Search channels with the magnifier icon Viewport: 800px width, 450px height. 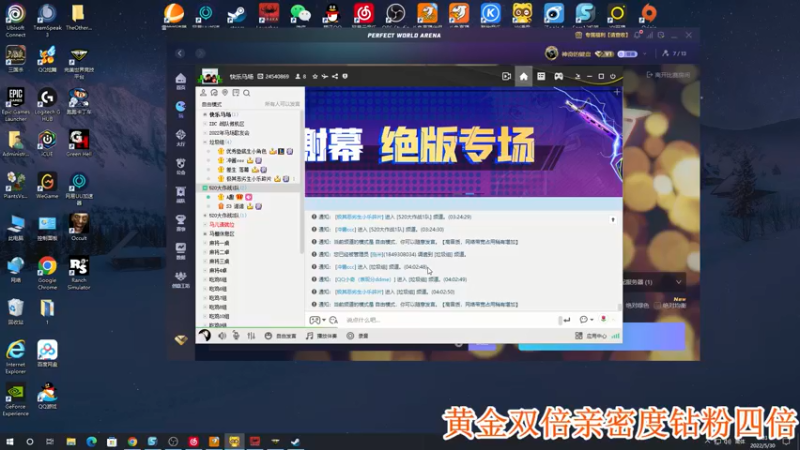click(246, 93)
